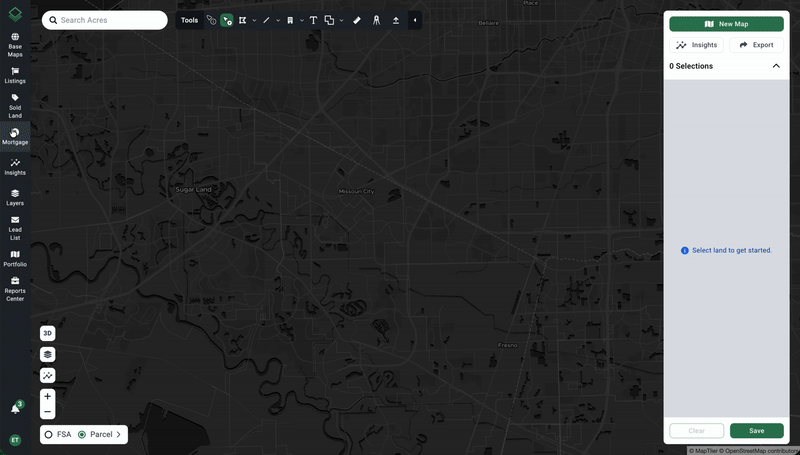Image resolution: width=800 pixels, height=455 pixels.
Task: Open notifications bell with 3 badge
Action: point(15,408)
